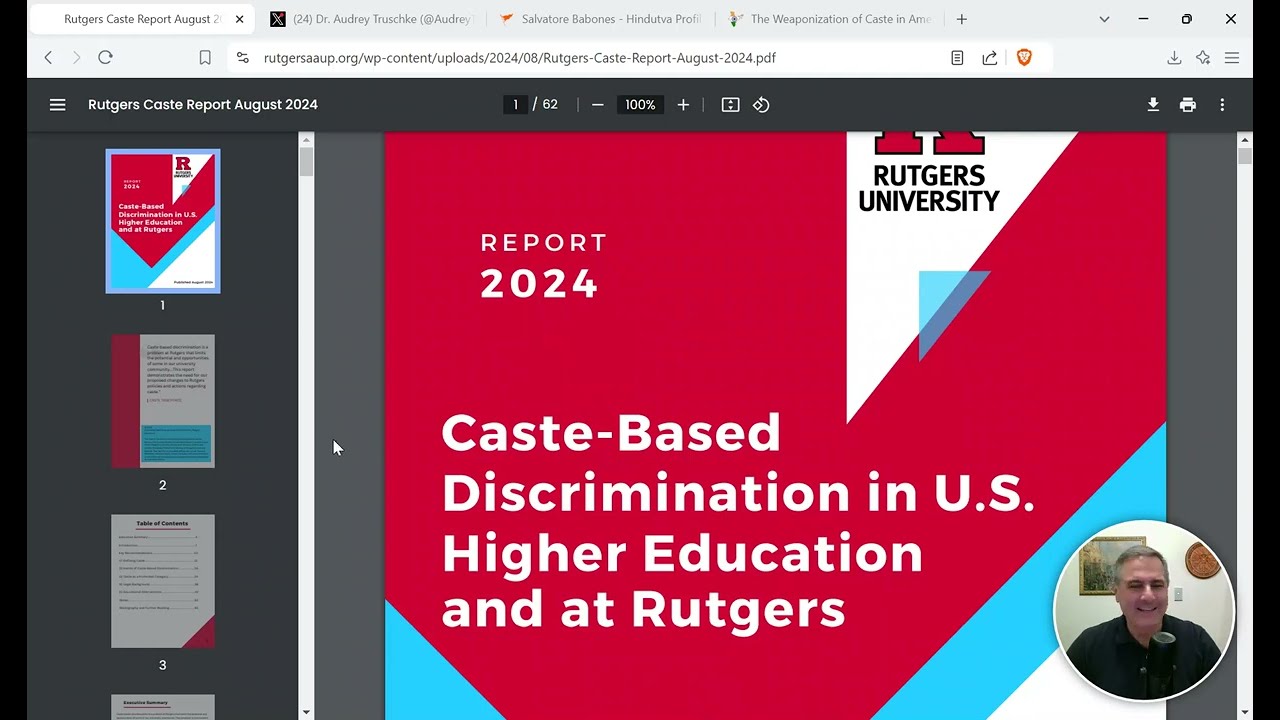Select page 1 thumbnail
This screenshot has height=720, width=1280.
click(x=163, y=221)
